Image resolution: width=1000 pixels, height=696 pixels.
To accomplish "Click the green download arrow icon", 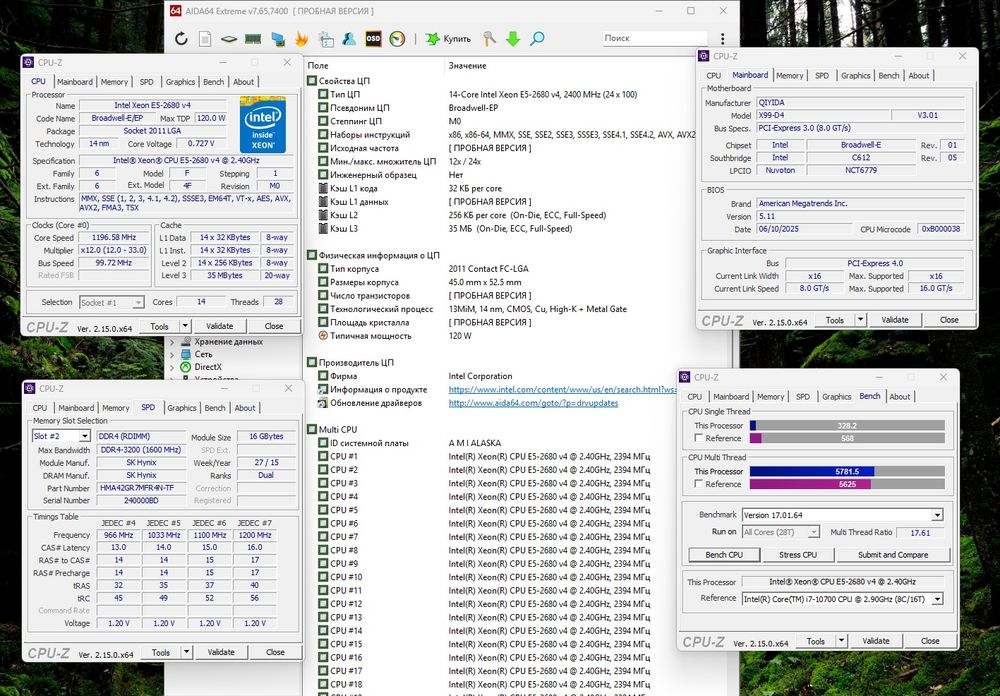I will [x=513, y=39].
